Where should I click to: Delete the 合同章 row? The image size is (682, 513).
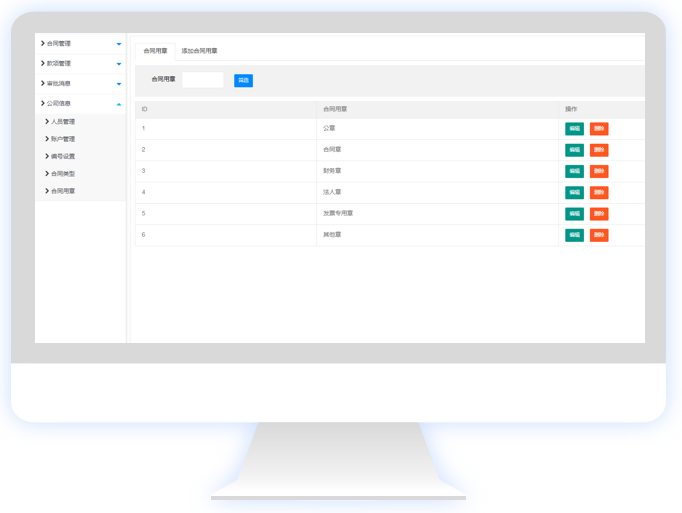(x=598, y=150)
